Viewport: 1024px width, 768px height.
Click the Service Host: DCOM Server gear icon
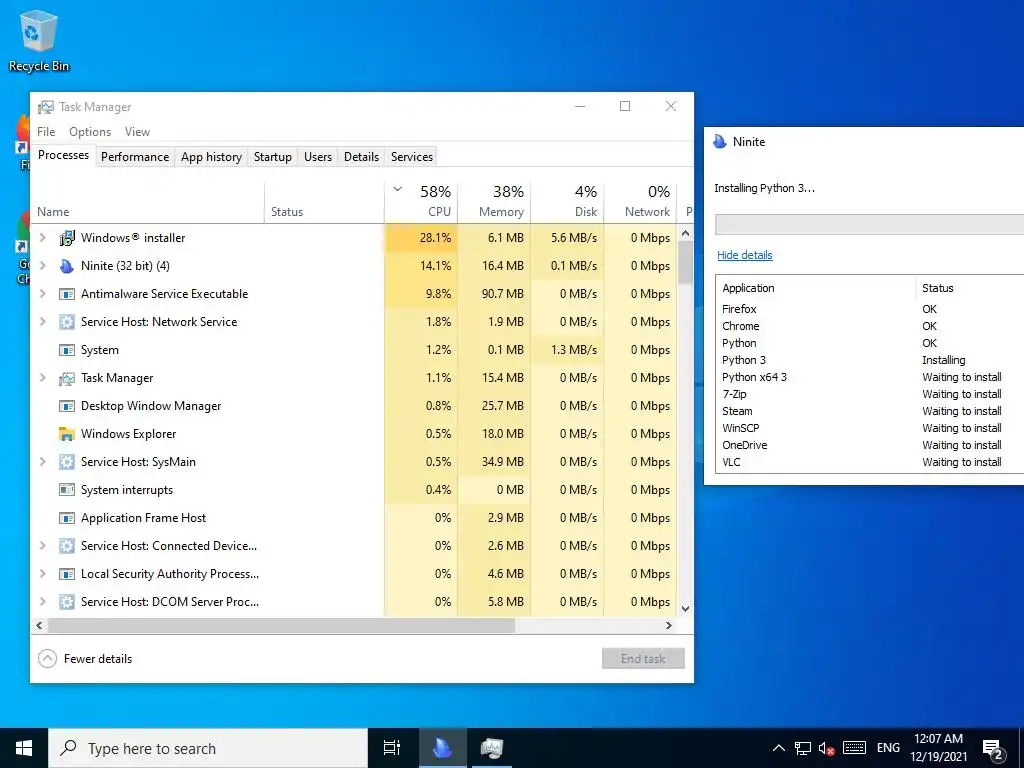coord(67,601)
